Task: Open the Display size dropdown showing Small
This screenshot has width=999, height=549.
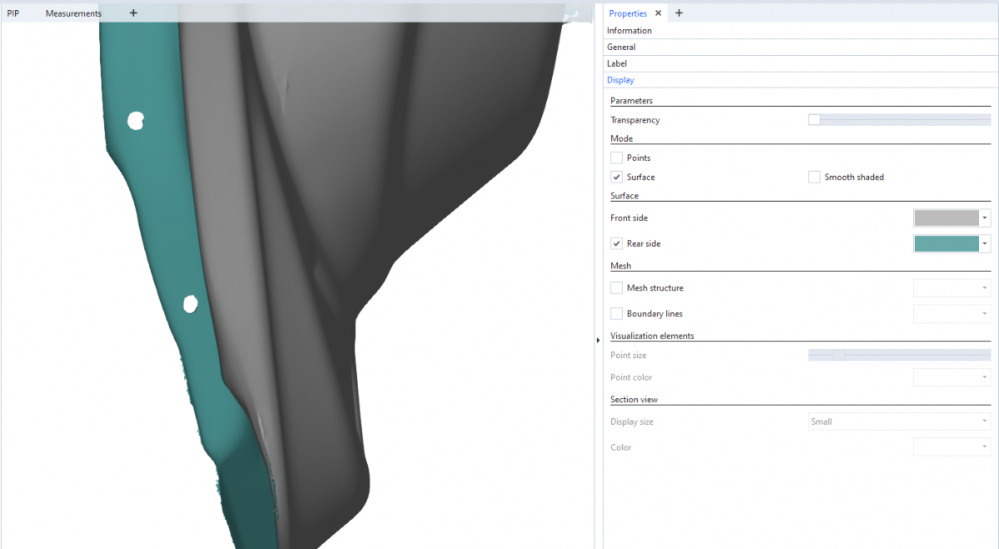Action: (x=899, y=422)
